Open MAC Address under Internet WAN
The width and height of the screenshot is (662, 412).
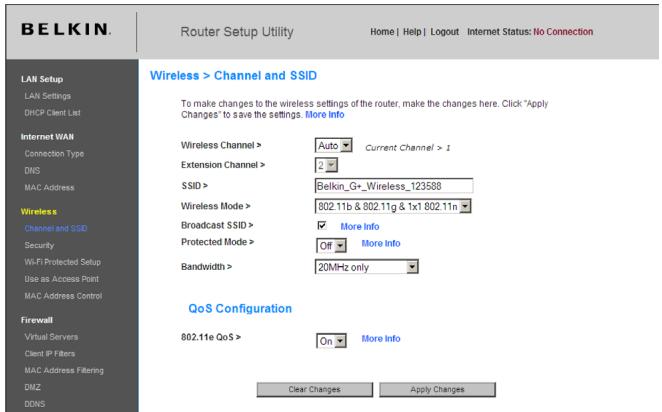(49, 187)
